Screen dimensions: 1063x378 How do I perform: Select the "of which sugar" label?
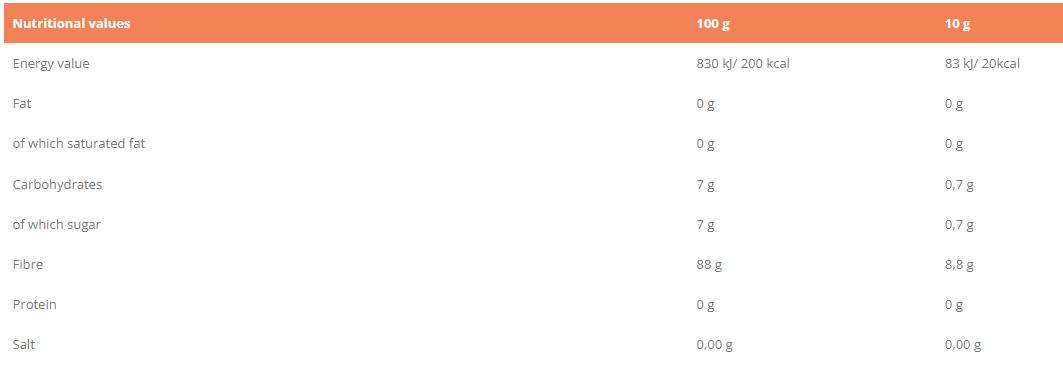[x=56, y=224]
